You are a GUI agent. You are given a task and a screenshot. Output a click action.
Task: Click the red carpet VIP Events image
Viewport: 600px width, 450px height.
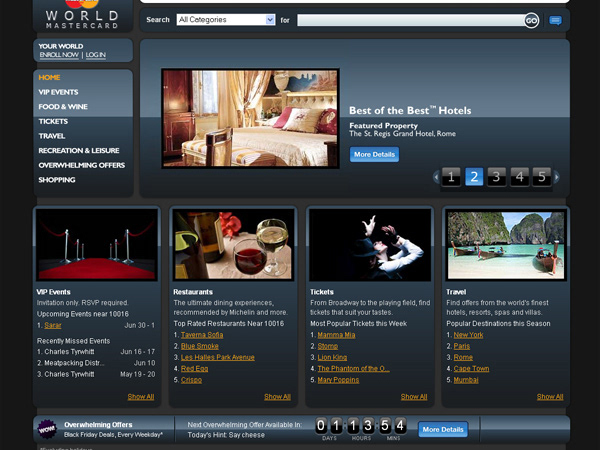coord(97,245)
